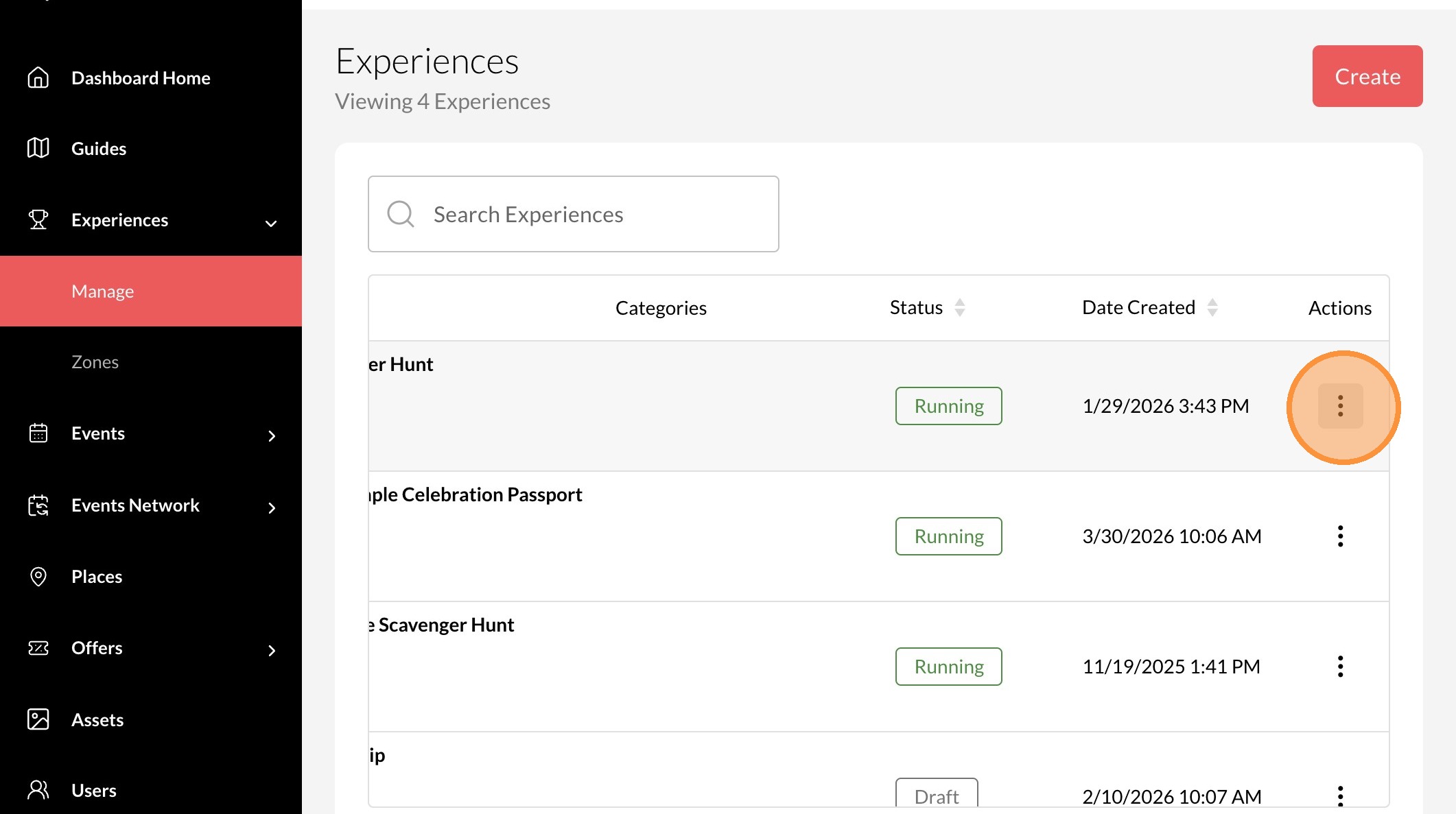
Task: Click the Places location pin icon
Action: click(38, 577)
